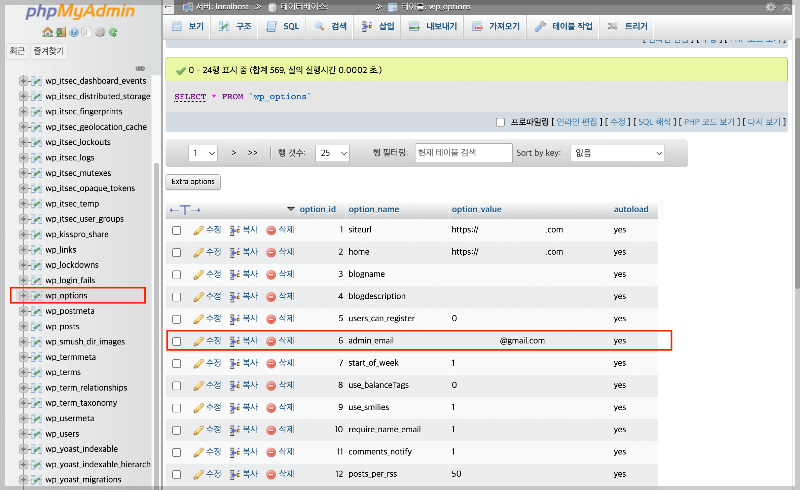This screenshot has width=800, height=490.
Task: Focus the 행 필터링 row filter field
Action: click(463, 153)
